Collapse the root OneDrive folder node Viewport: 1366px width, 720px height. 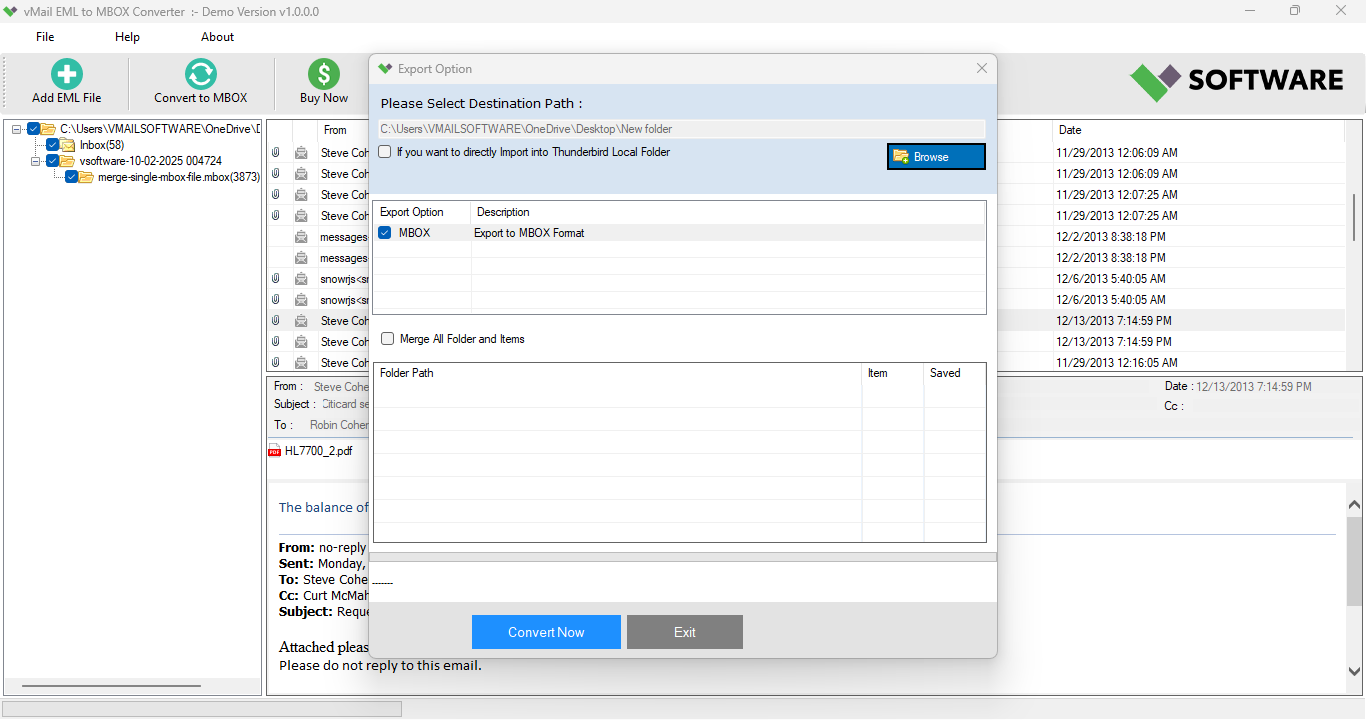tap(15, 128)
